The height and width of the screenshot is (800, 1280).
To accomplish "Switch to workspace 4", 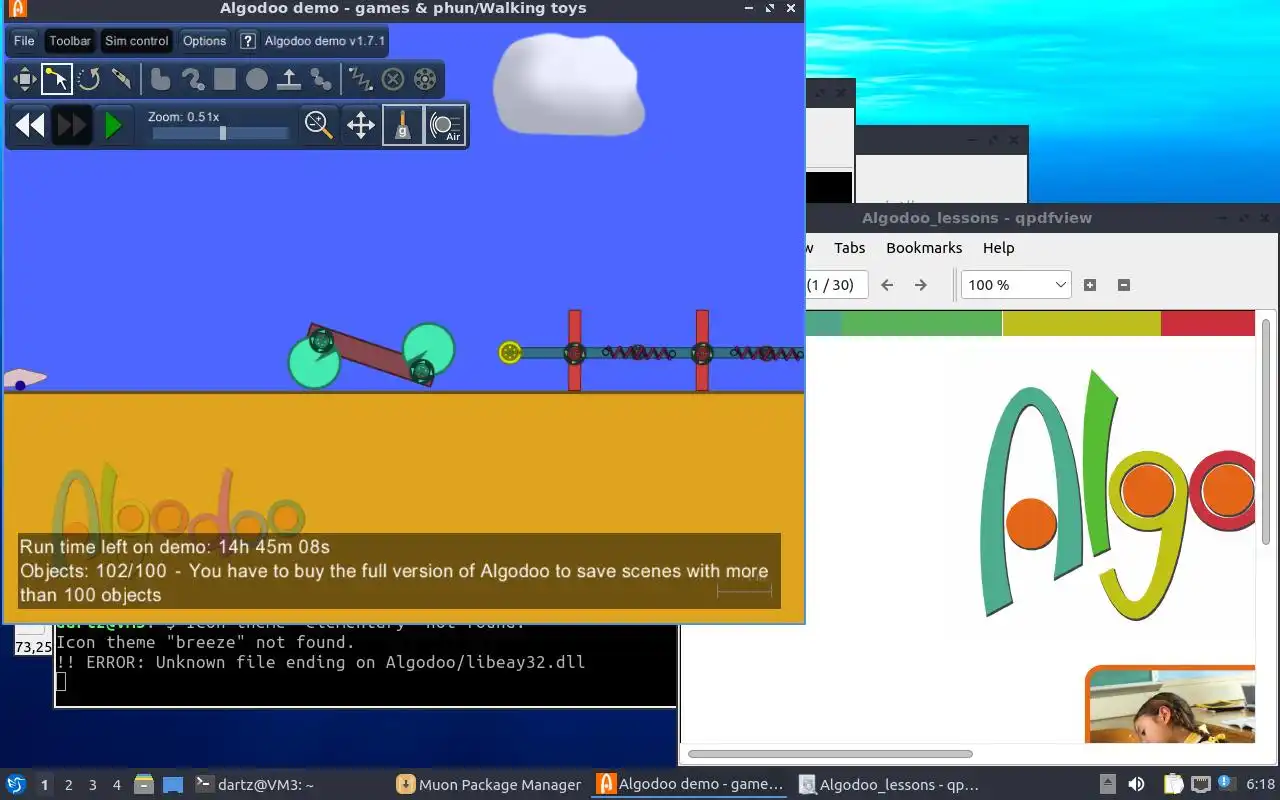I will pyautogui.click(x=117, y=785).
